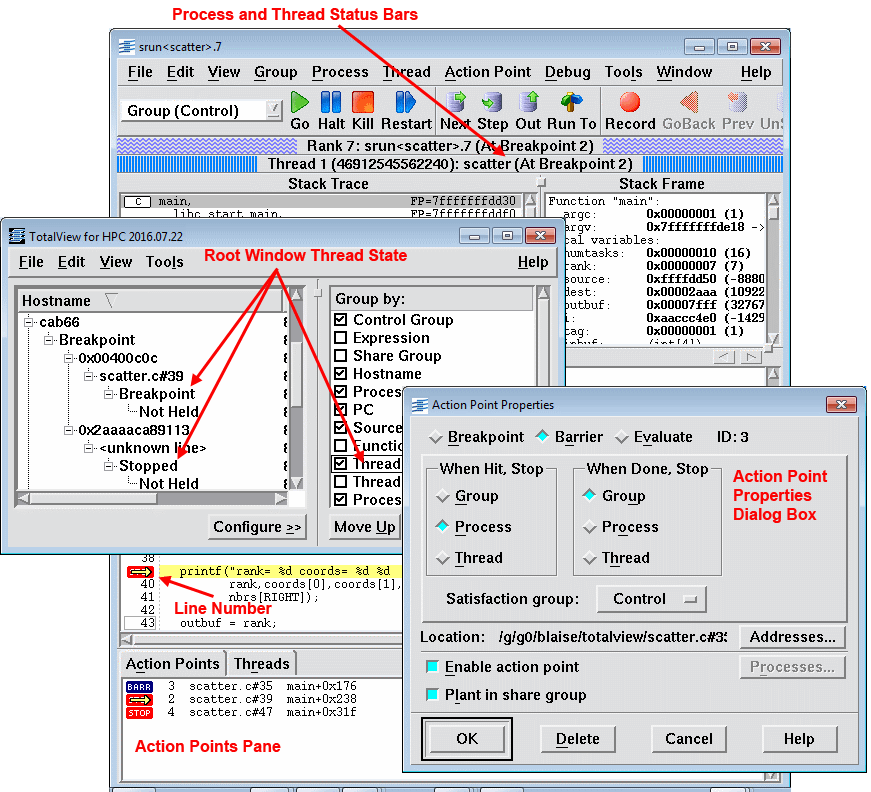Collapse the <unknown line> tree node
The height and width of the screenshot is (792, 871).
[x=88, y=448]
